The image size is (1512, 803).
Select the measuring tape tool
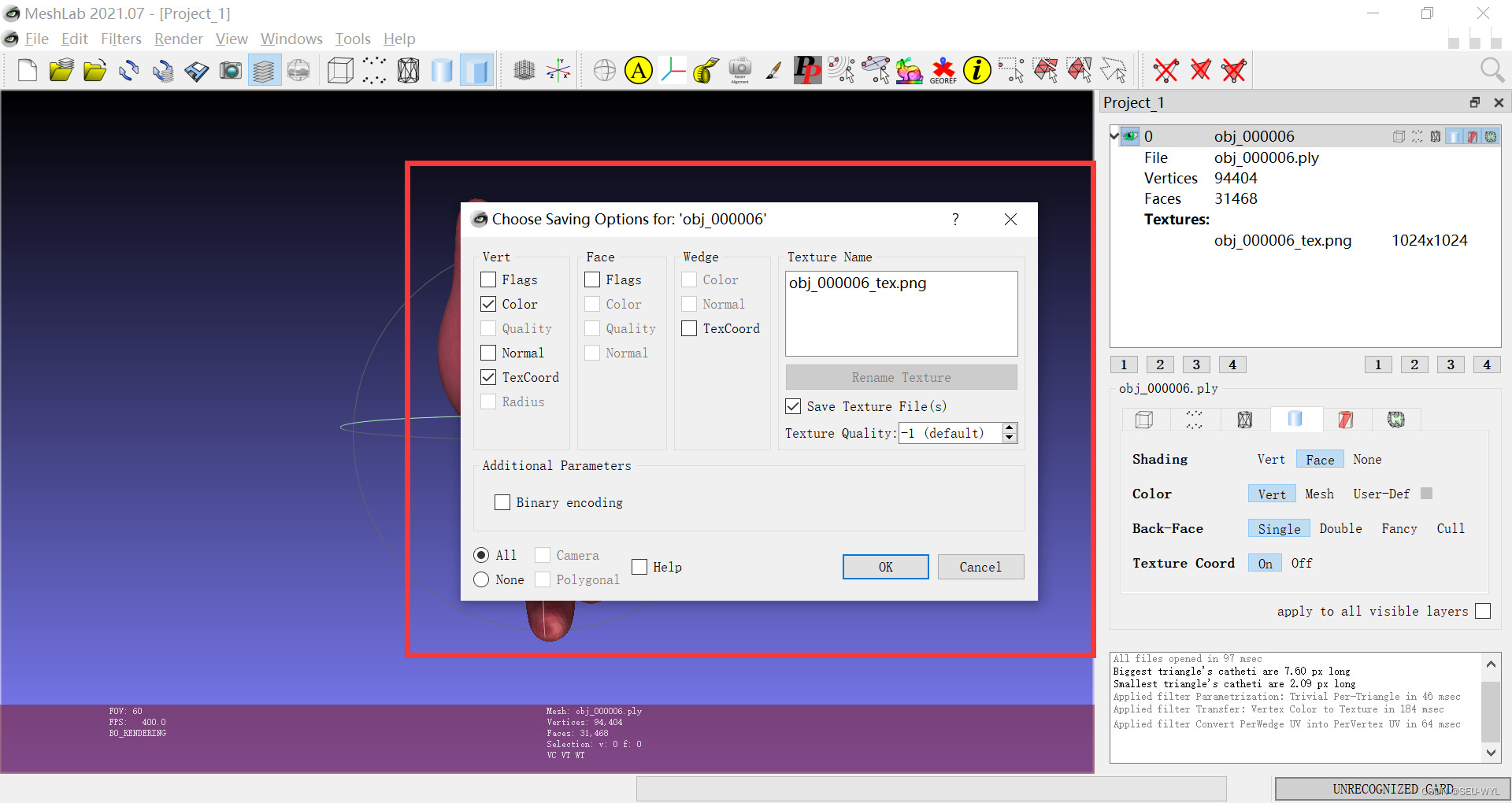[x=706, y=71]
